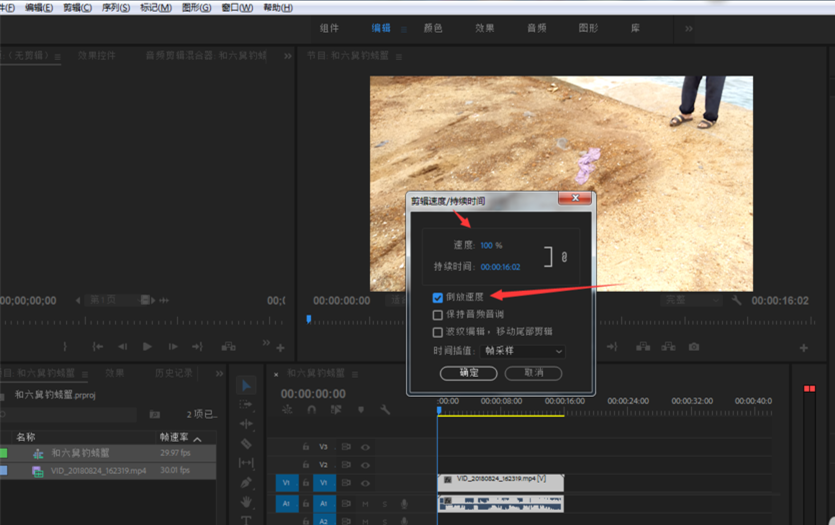The width and height of the screenshot is (835, 525).
Task: Enable the 保持音频音调 checkbox
Action: tap(438, 315)
